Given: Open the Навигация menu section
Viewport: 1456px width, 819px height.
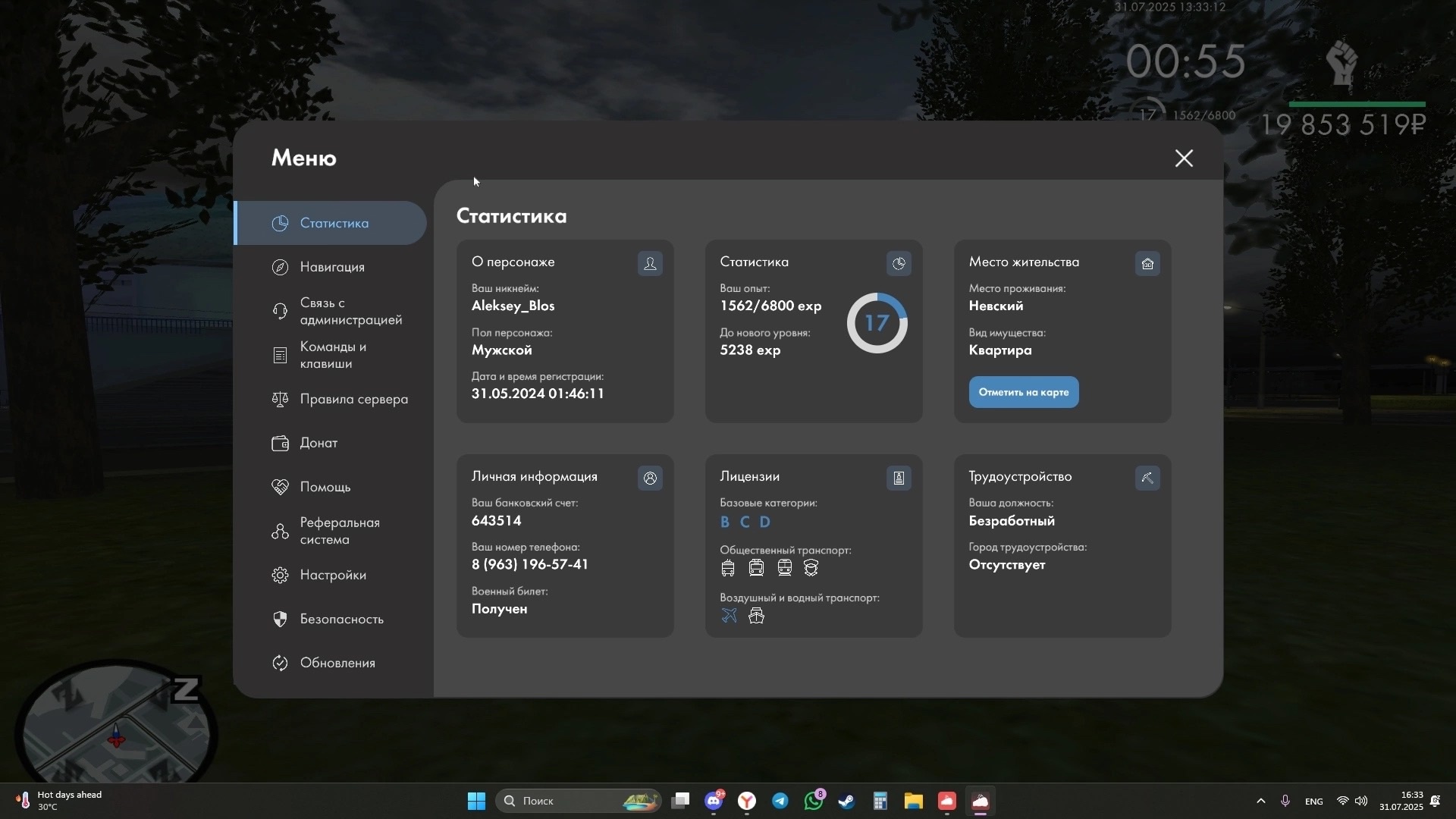Looking at the screenshot, I should click(x=332, y=267).
